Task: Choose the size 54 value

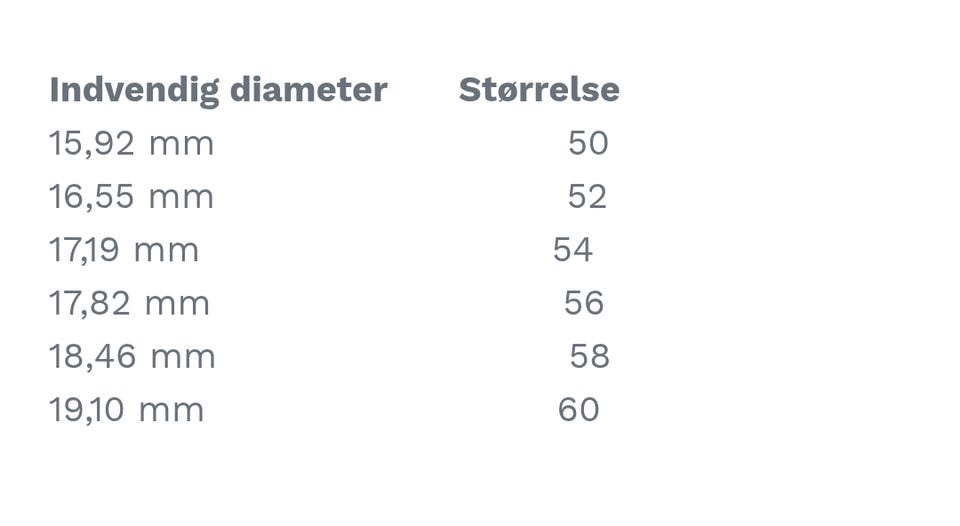Action: pyautogui.click(x=572, y=249)
